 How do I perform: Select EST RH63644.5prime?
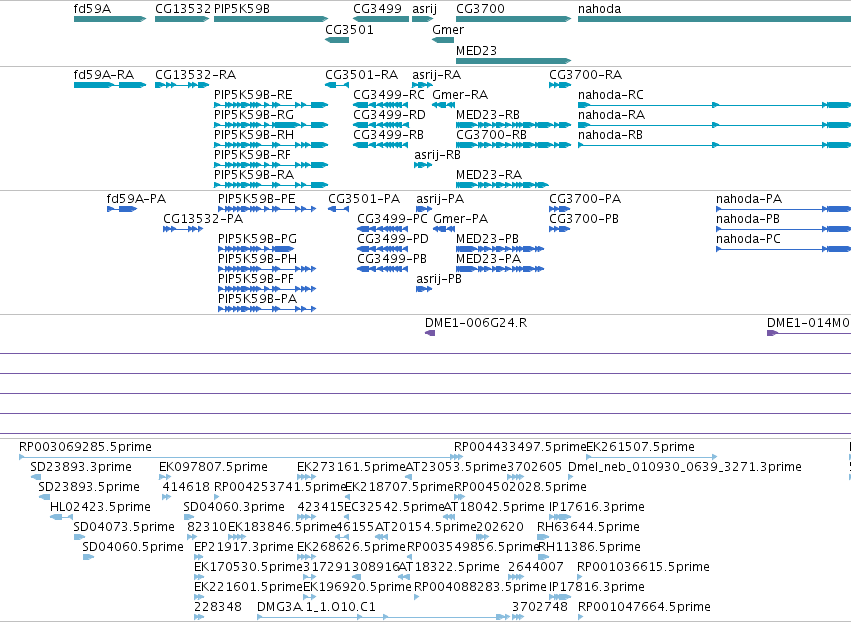click(x=588, y=527)
